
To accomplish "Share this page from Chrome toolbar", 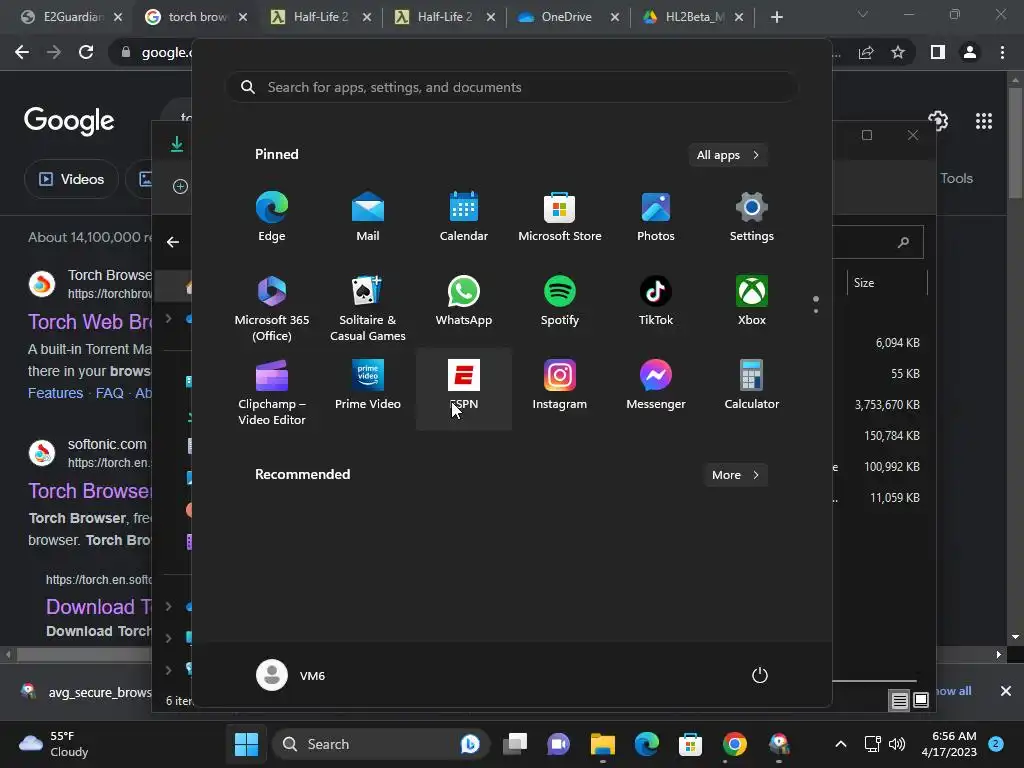I will 866,52.
